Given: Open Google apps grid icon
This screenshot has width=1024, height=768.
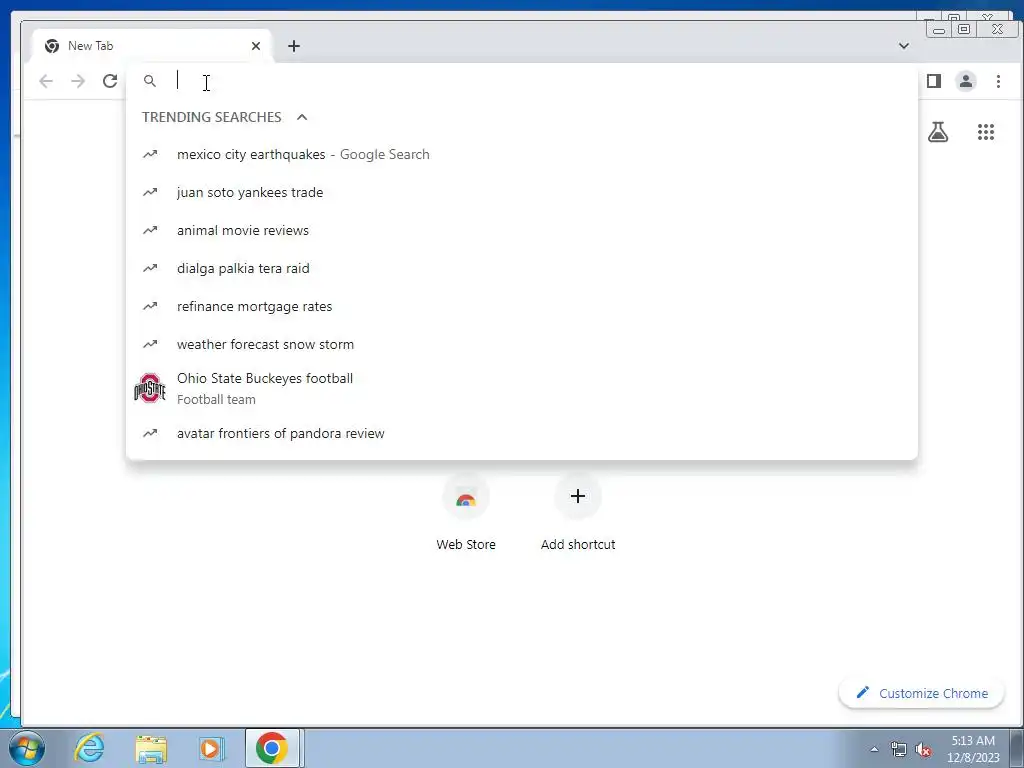Looking at the screenshot, I should (x=985, y=133).
